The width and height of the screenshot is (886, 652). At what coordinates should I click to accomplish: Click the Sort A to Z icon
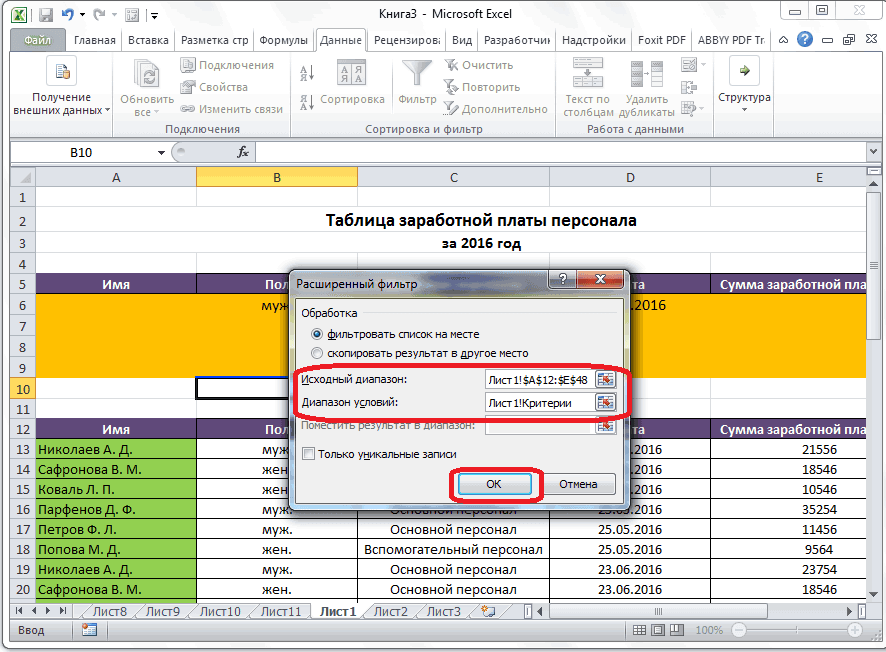click(x=307, y=72)
